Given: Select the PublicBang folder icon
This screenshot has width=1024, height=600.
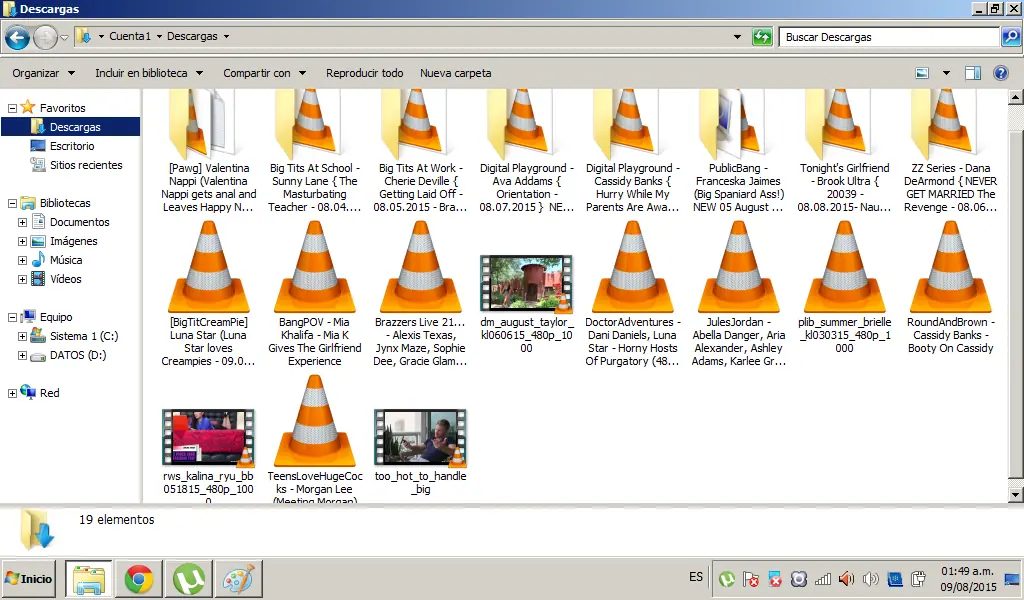Looking at the screenshot, I should click(733, 123).
